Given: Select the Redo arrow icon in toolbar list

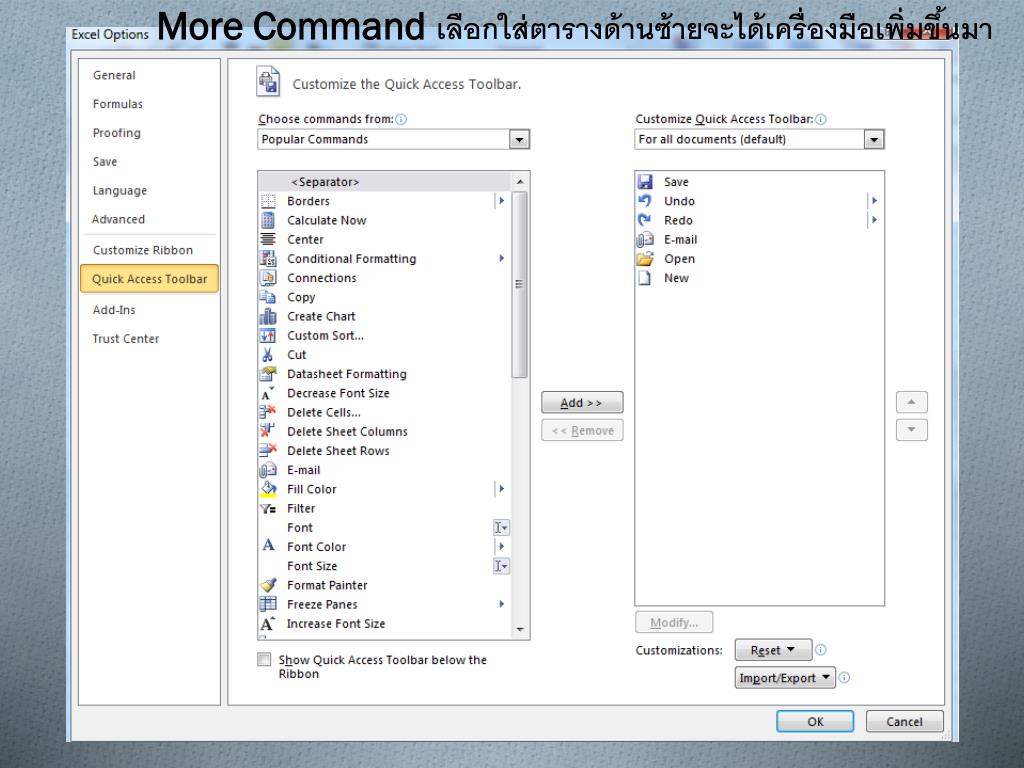Looking at the screenshot, I should (x=645, y=220).
